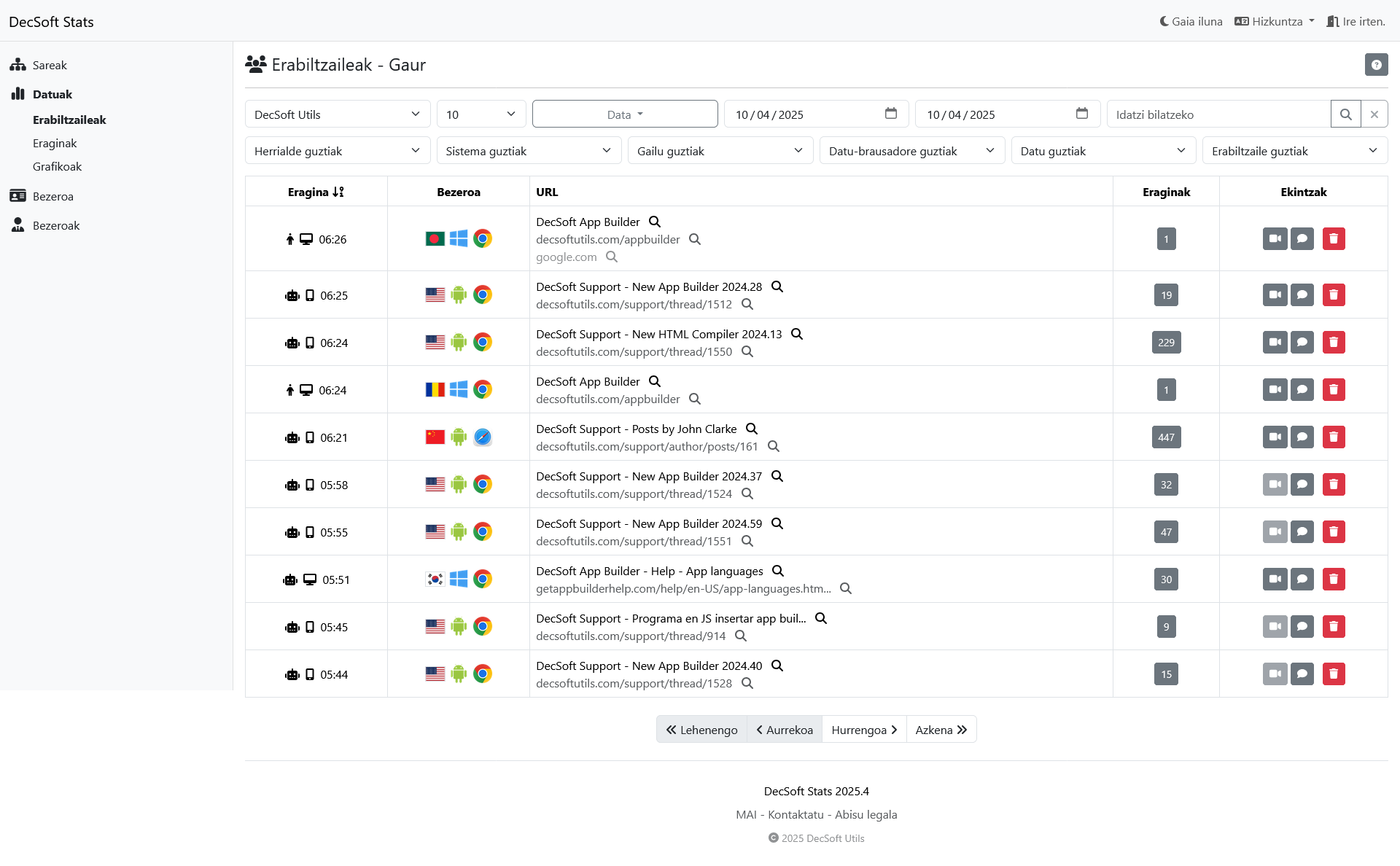Toggle Gaia iluna dark mode
This screenshot has height=866, width=1400.
point(1191,21)
